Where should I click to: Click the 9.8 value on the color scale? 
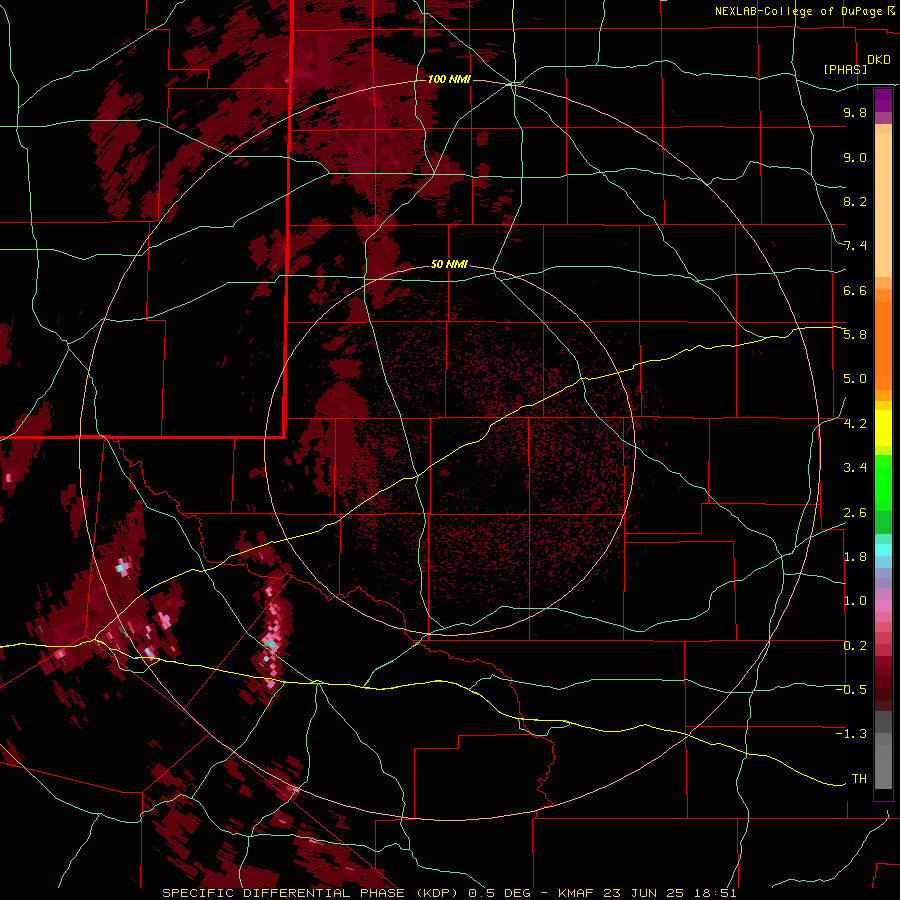pos(855,112)
